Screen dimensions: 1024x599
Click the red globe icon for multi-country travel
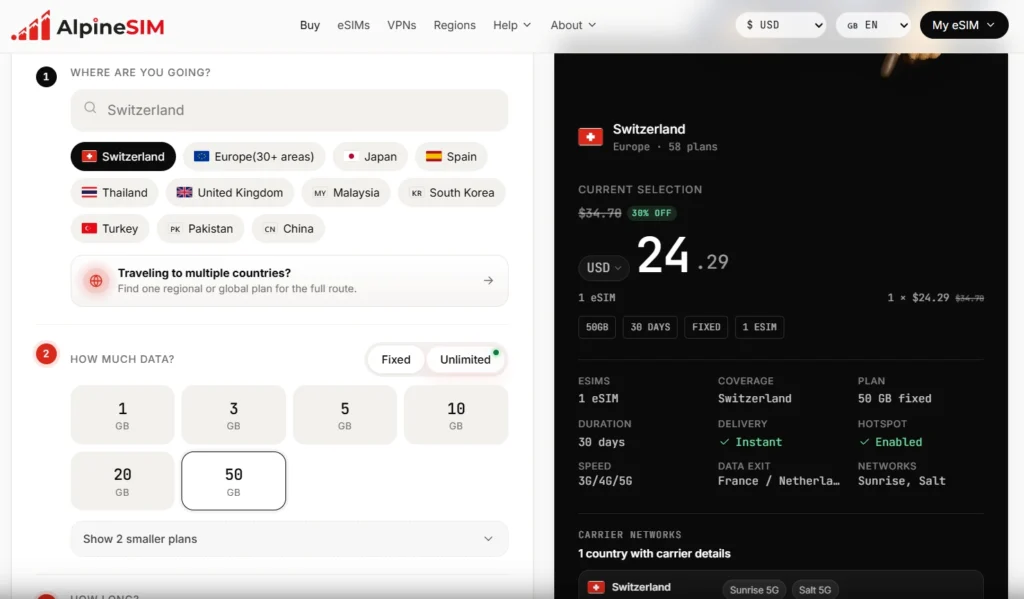pyautogui.click(x=96, y=281)
